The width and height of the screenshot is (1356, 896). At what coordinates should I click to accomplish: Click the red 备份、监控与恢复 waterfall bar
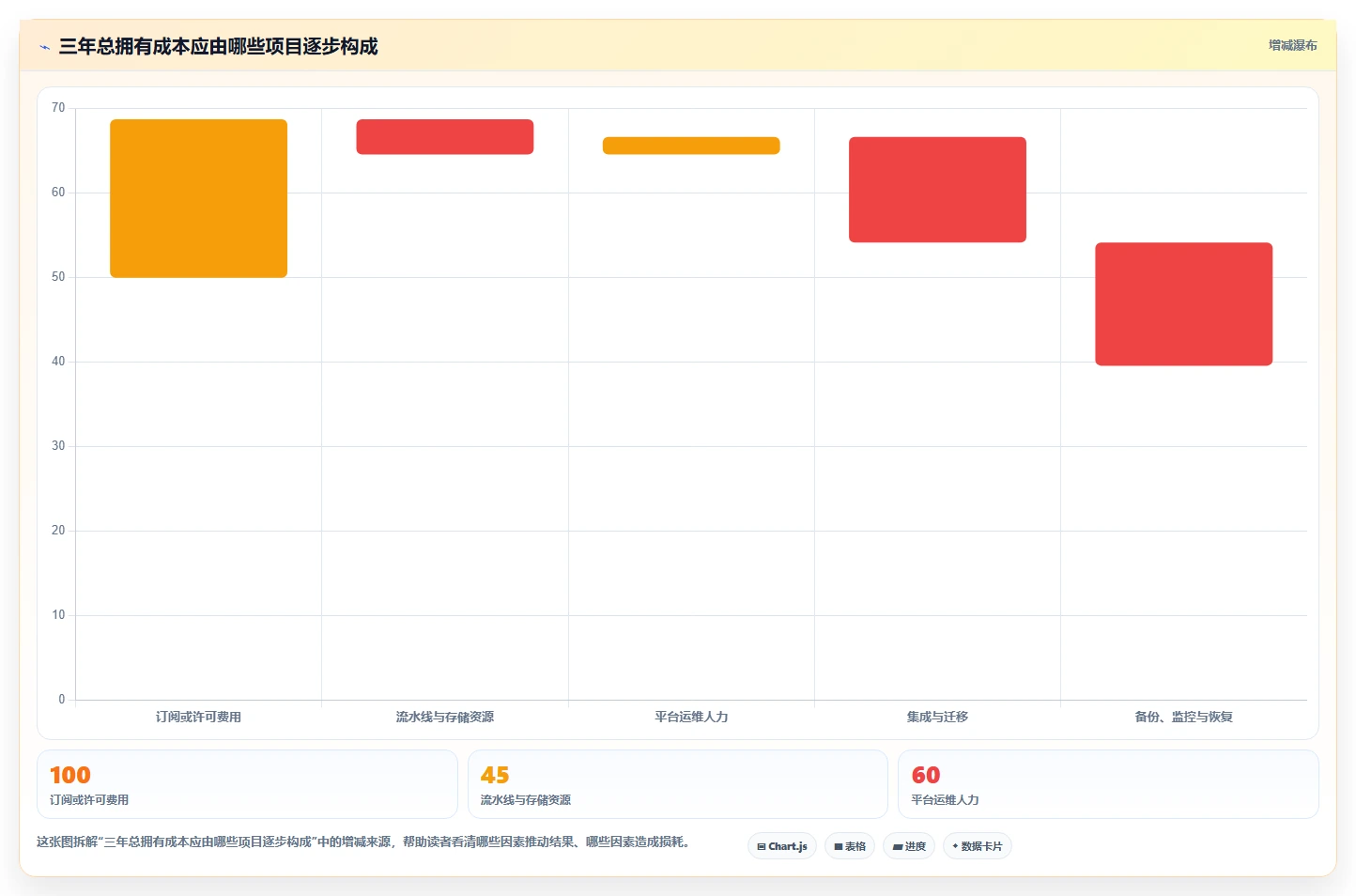[x=1183, y=304]
